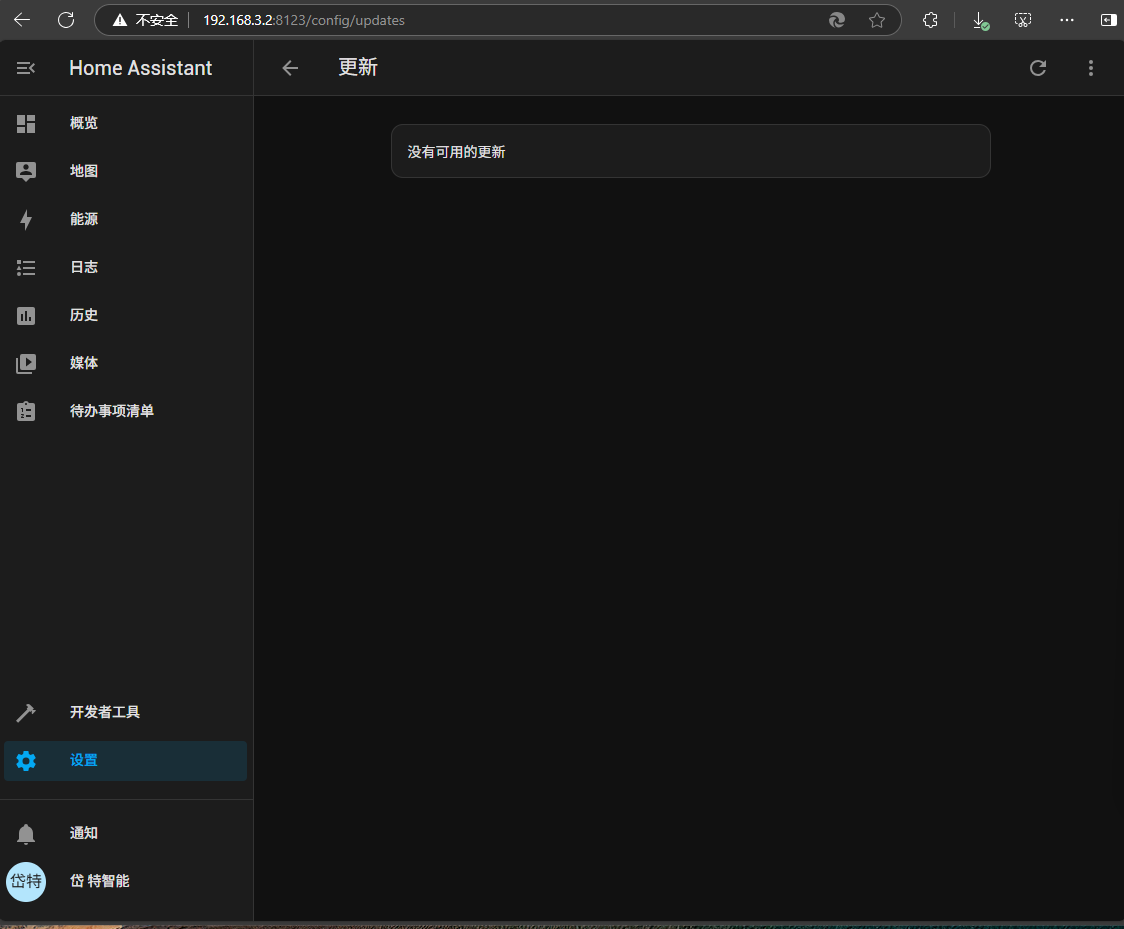Click the 没有可用的更新 card

tap(690, 152)
